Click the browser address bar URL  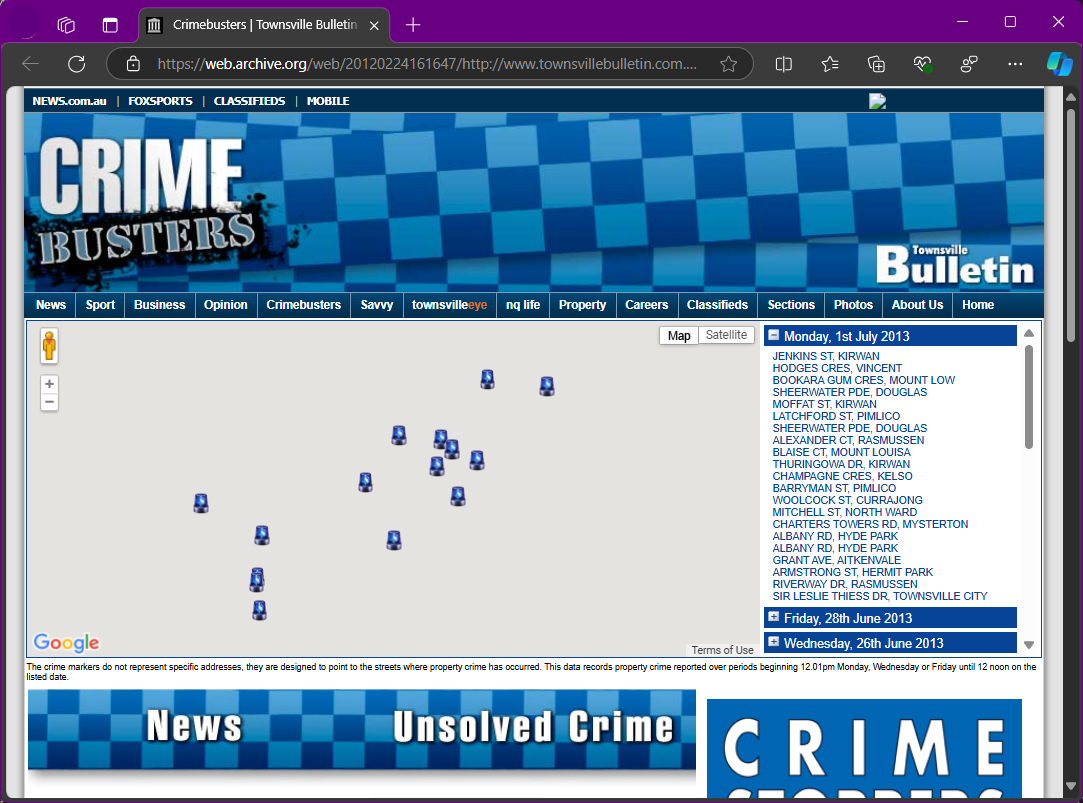(x=427, y=64)
